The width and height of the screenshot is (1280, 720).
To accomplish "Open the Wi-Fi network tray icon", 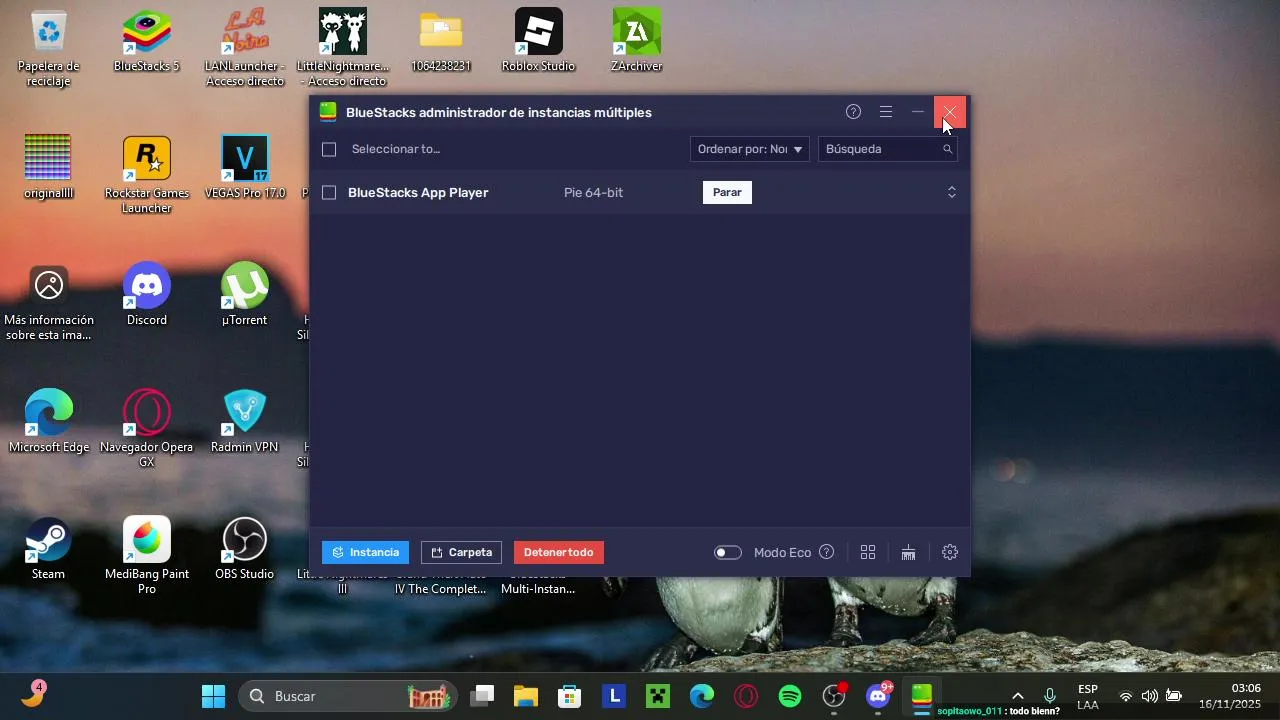I will [x=1126, y=696].
